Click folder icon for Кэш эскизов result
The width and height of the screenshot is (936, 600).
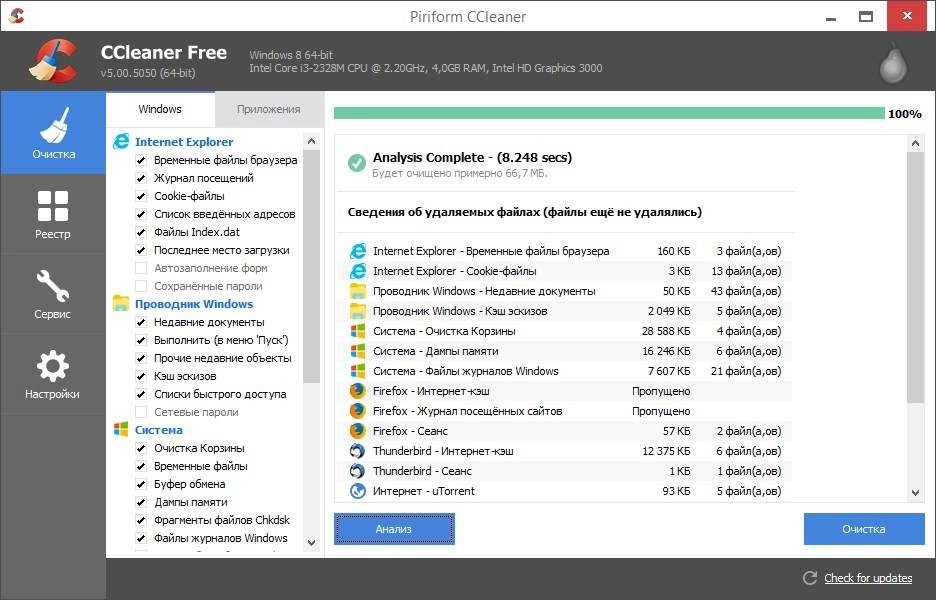[358, 311]
